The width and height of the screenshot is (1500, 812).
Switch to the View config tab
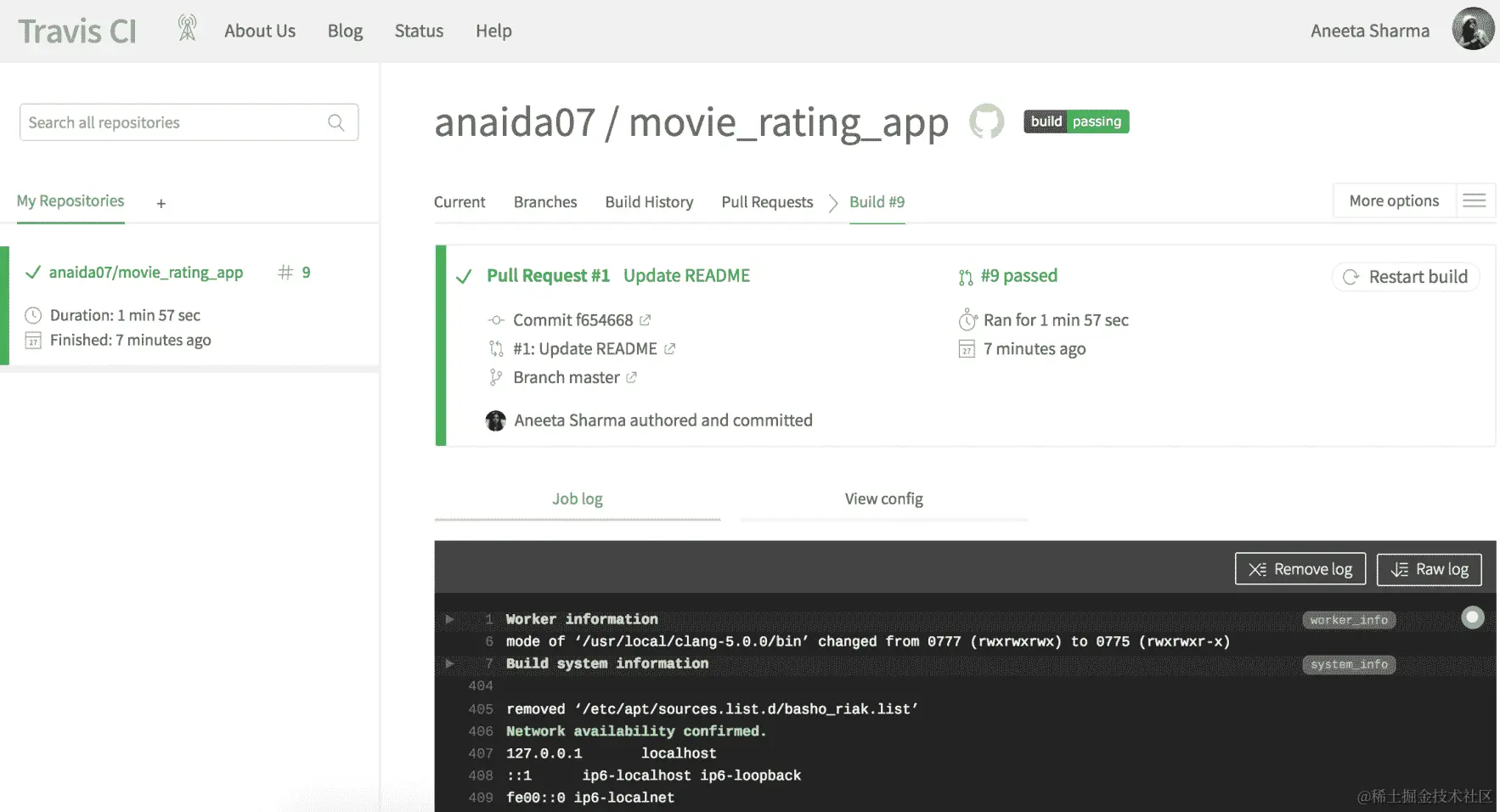point(883,499)
